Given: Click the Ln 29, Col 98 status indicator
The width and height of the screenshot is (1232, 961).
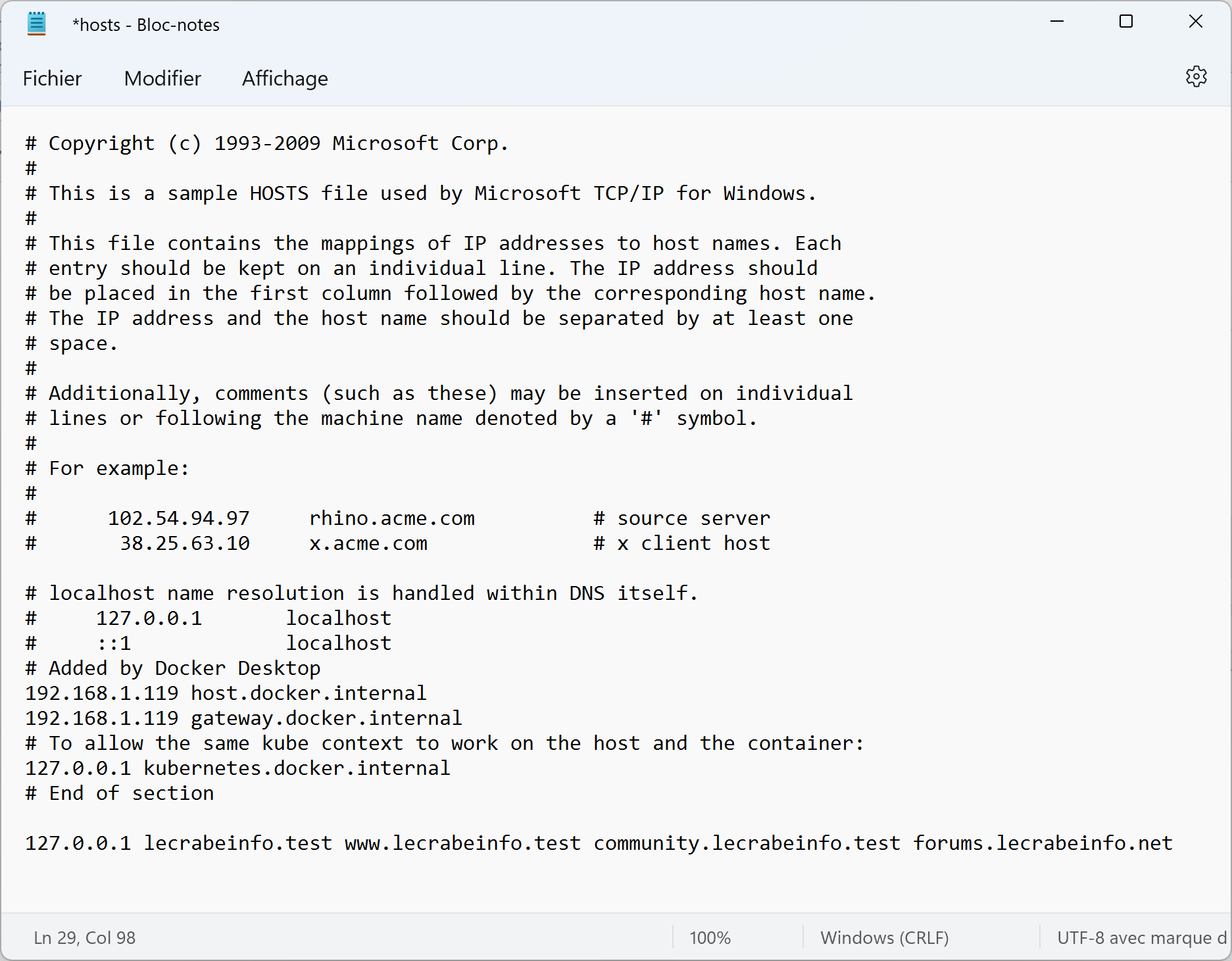Looking at the screenshot, I should (85, 937).
